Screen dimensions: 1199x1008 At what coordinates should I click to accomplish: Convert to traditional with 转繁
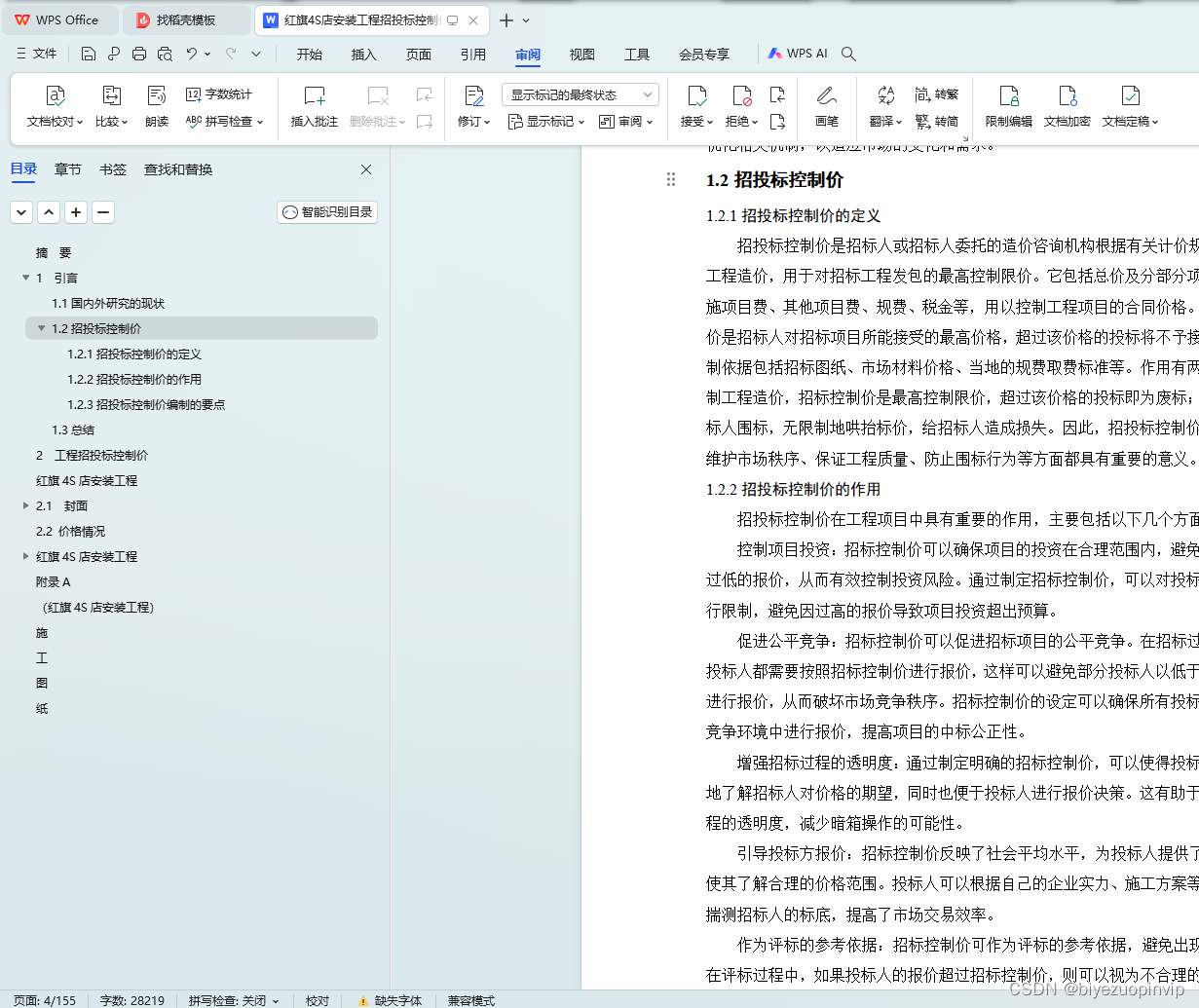click(x=937, y=94)
